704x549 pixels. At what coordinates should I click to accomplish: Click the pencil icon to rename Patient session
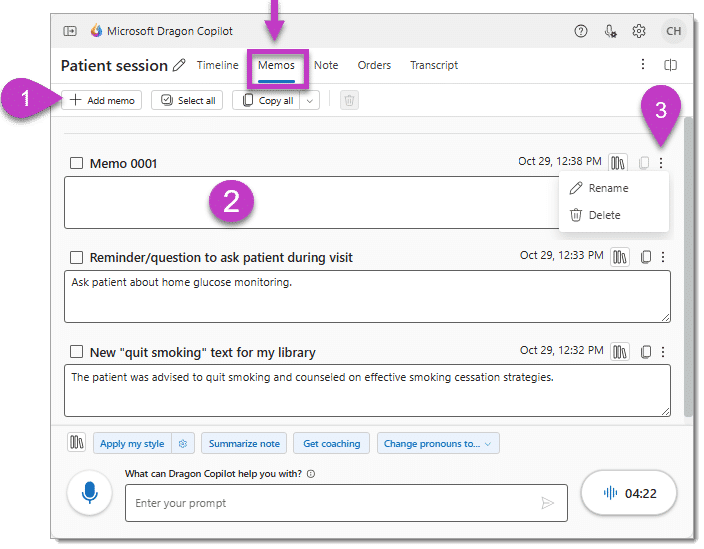tap(180, 66)
